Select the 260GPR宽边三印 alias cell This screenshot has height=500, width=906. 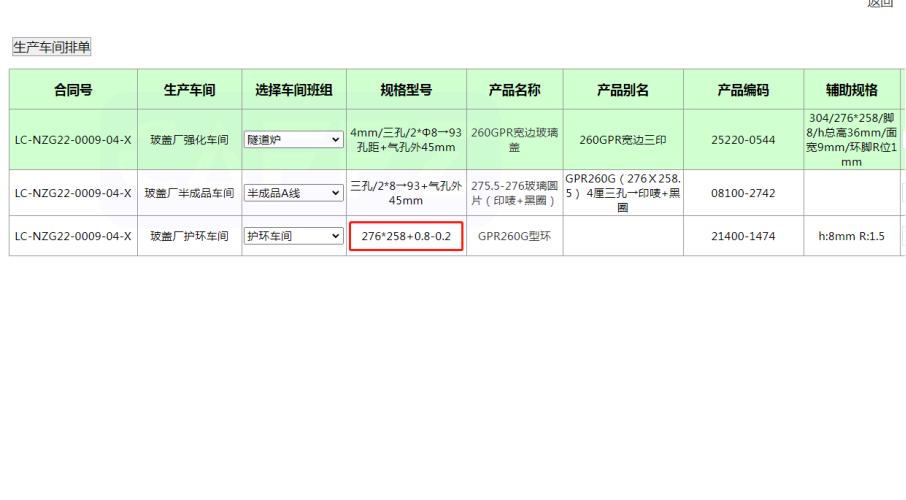pyautogui.click(x=622, y=140)
